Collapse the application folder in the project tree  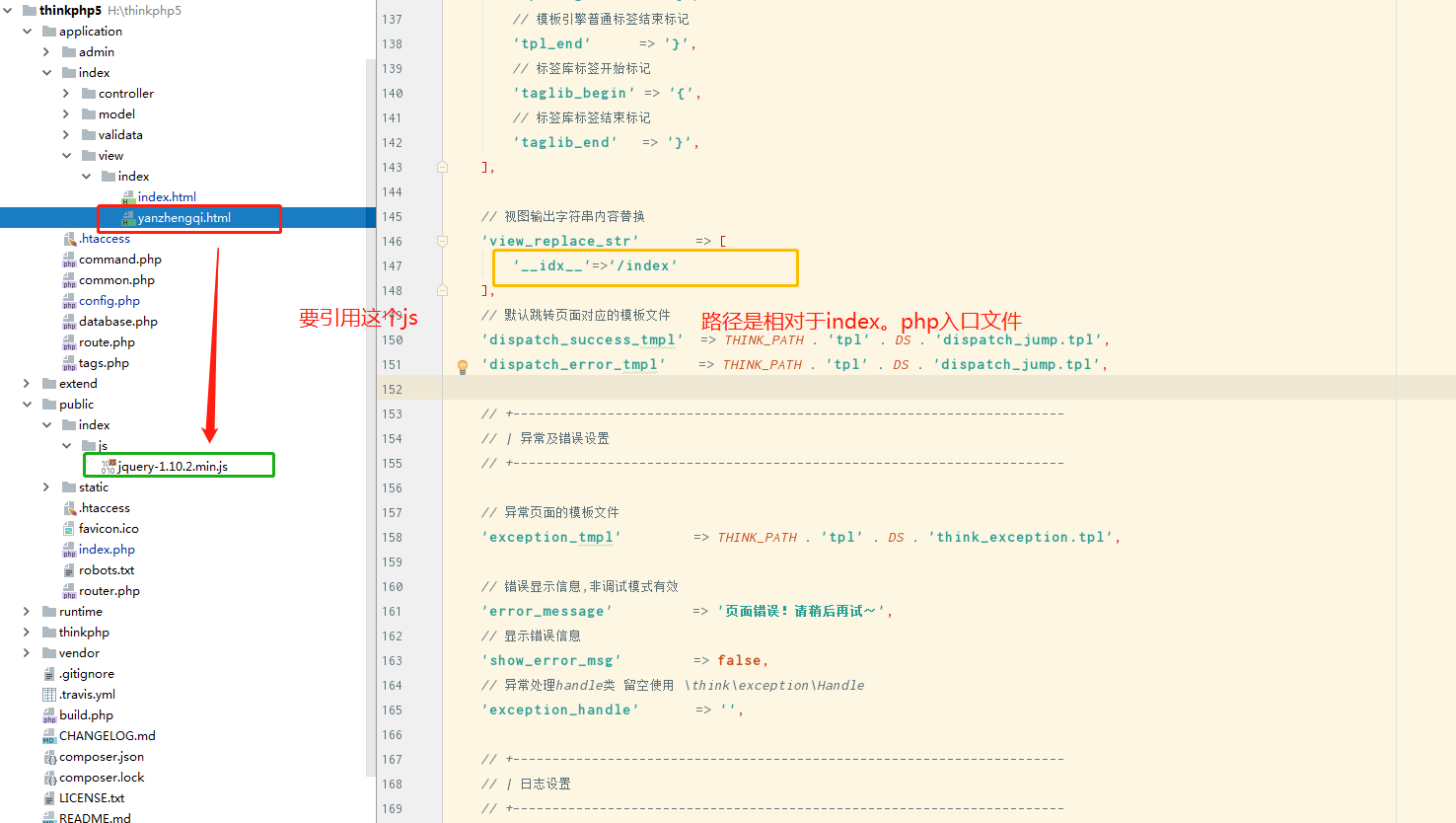pyautogui.click(x=28, y=31)
